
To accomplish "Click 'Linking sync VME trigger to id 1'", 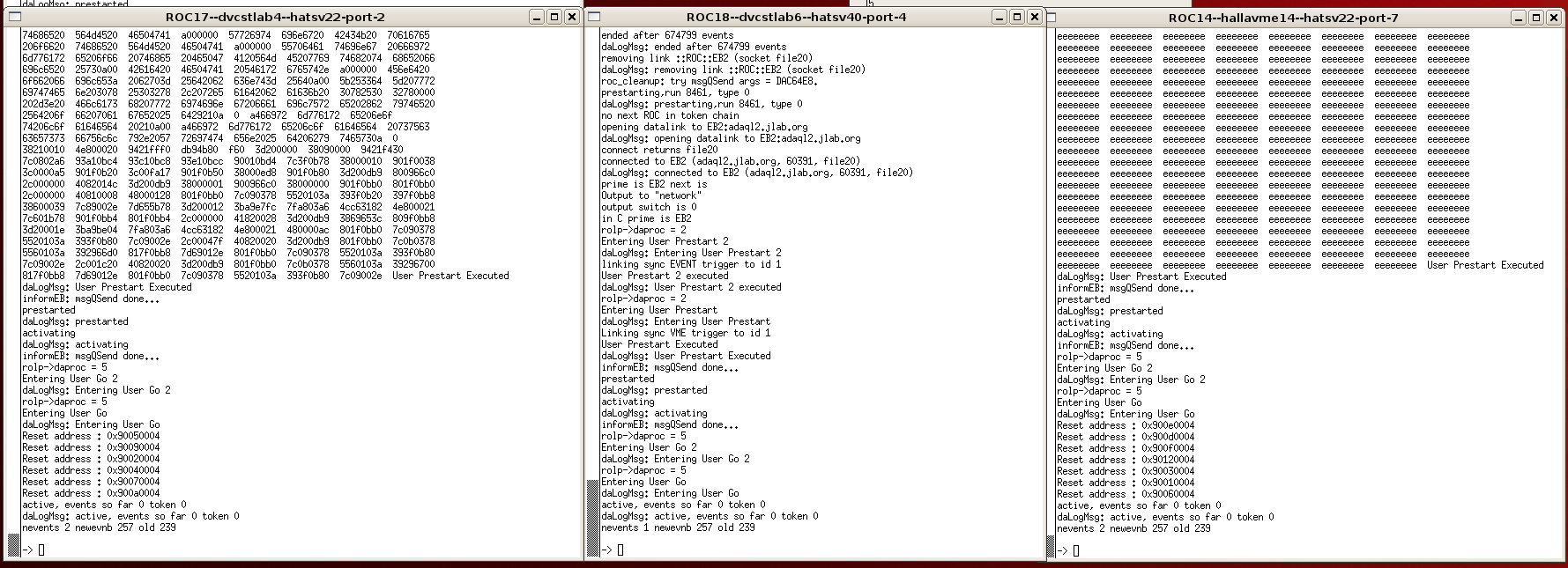I will click(x=686, y=333).
